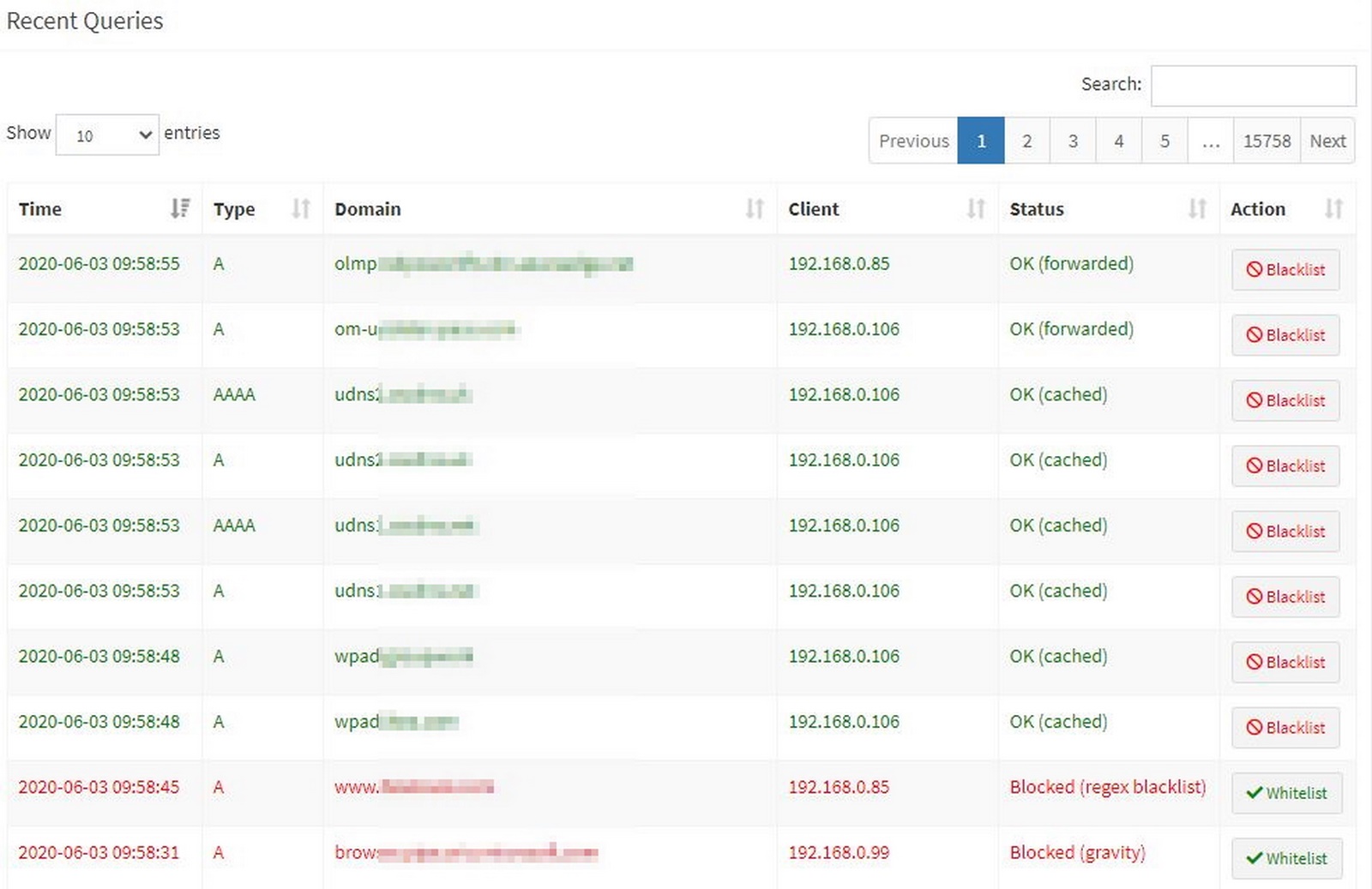
Task: Select page 5 in pagination
Action: (x=1164, y=141)
